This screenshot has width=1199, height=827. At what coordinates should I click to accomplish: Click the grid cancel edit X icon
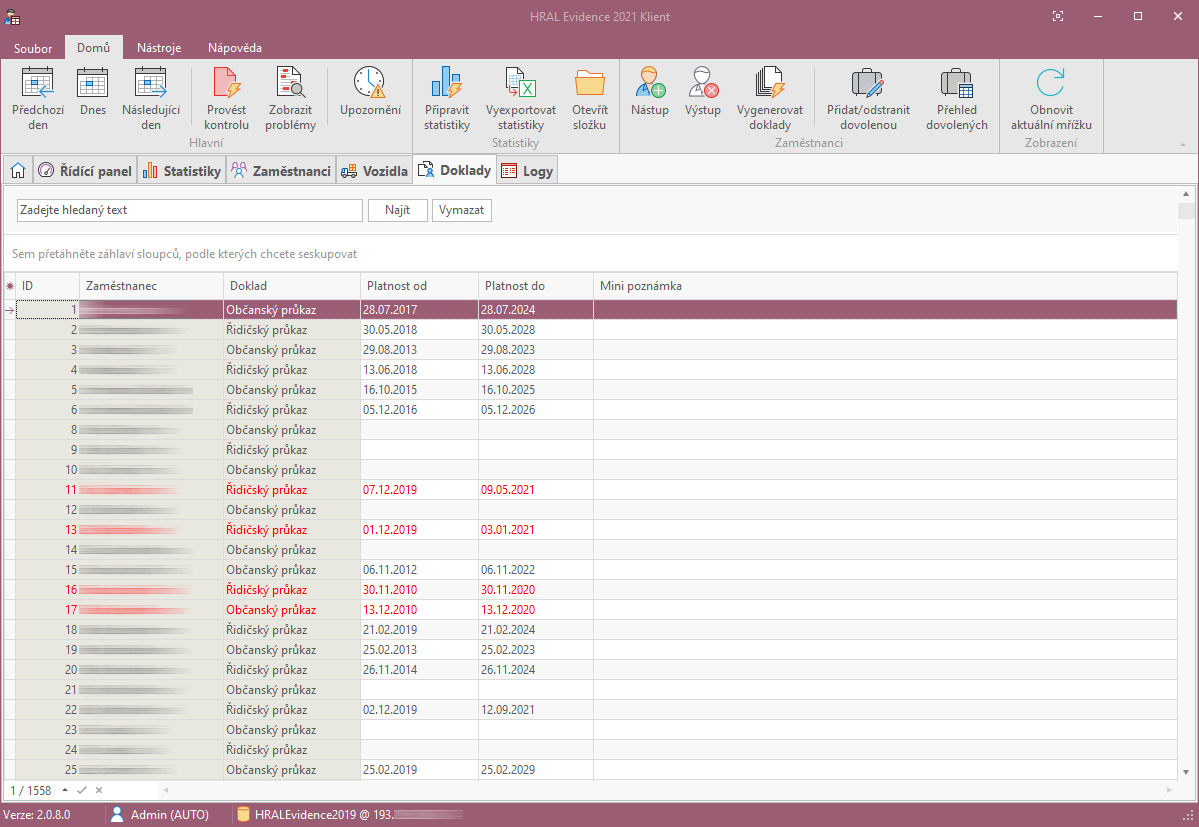[x=99, y=790]
